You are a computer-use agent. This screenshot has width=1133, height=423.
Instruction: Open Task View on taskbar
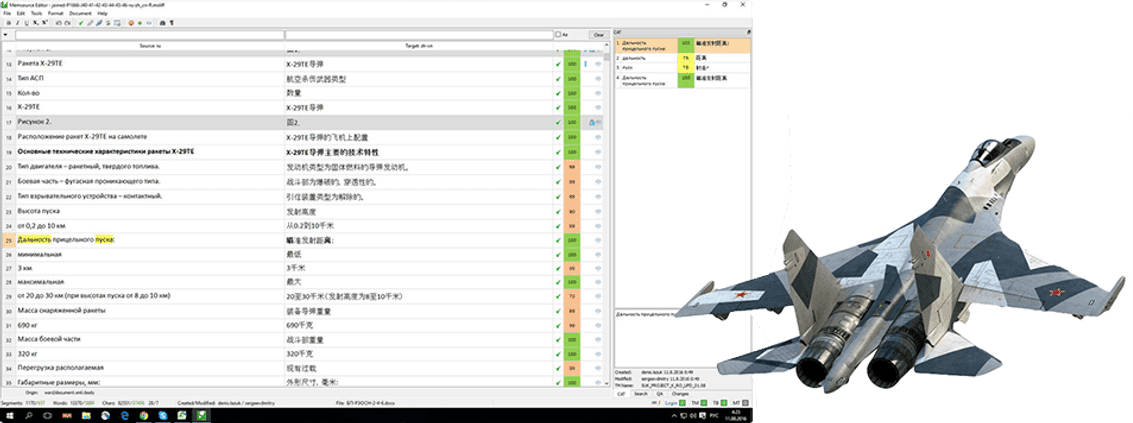point(48,415)
